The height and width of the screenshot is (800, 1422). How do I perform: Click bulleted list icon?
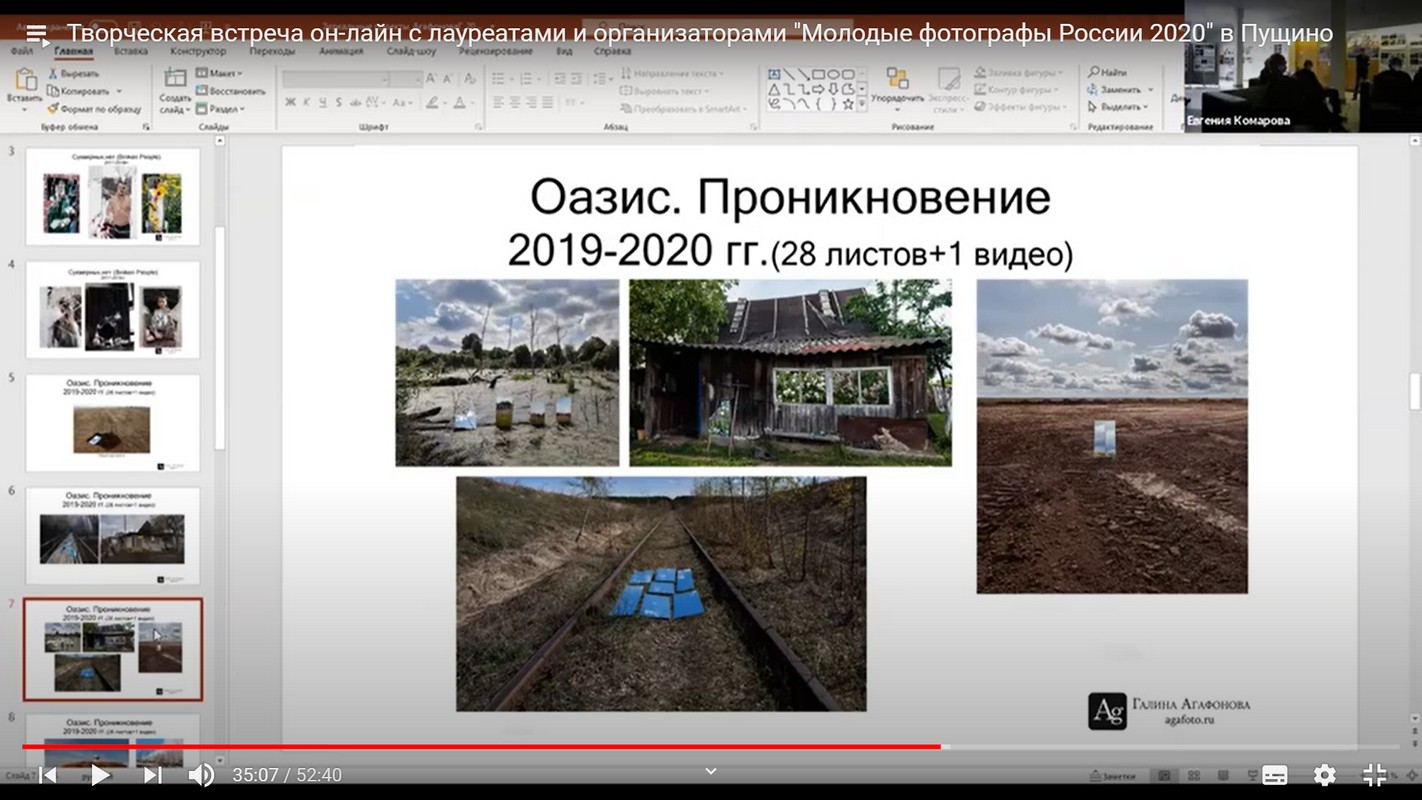click(499, 78)
